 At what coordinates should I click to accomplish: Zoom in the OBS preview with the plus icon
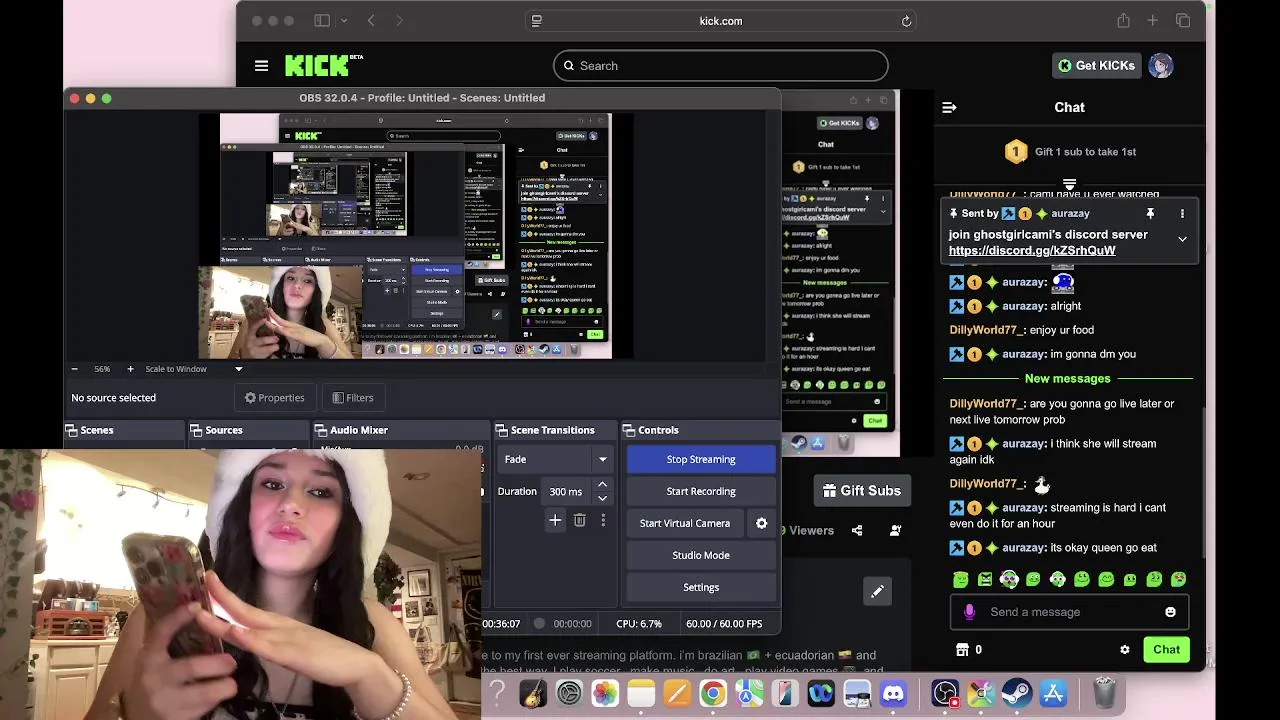[x=130, y=369]
